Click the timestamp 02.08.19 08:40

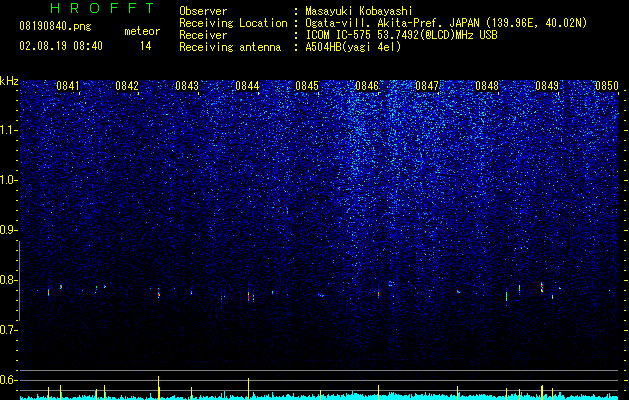coord(61,46)
